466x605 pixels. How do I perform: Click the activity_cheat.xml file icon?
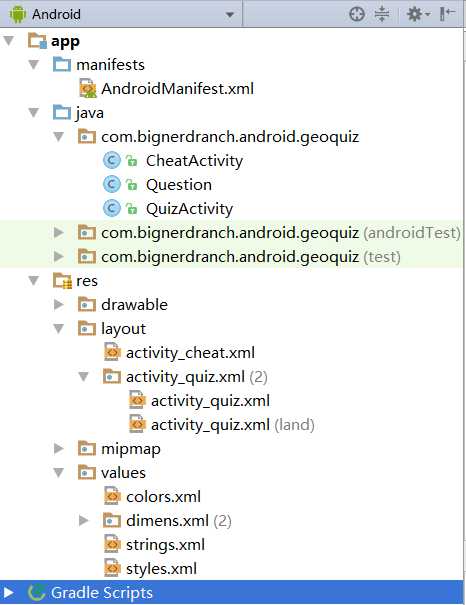pyautogui.click(x=112, y=352)
